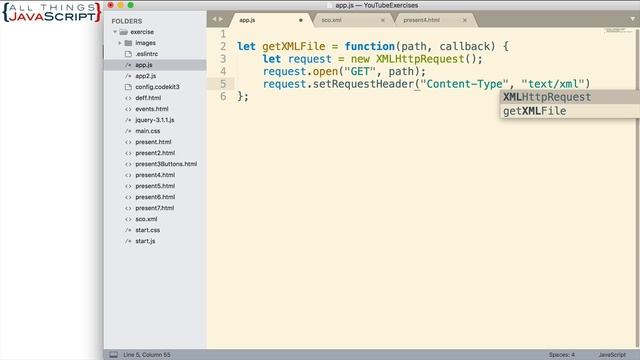Click the config.codekit3 file icon
The width and height of the screenshot is (640, 360).
click(x=128, y=87)
